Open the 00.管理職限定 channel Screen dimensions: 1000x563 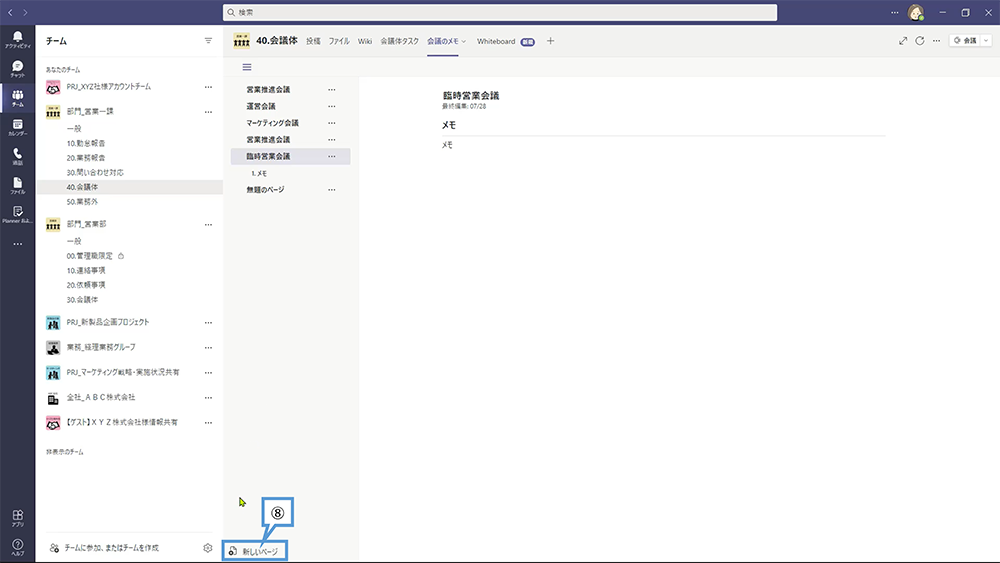click(x=89, y=256)
